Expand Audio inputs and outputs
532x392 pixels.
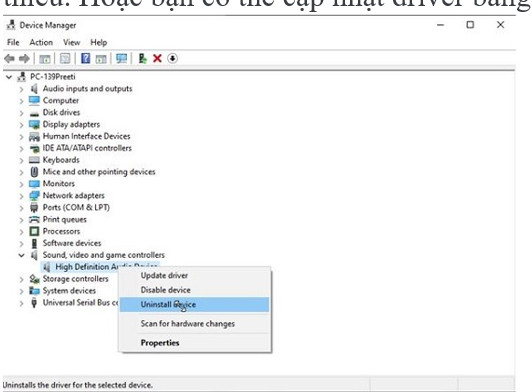21,89
